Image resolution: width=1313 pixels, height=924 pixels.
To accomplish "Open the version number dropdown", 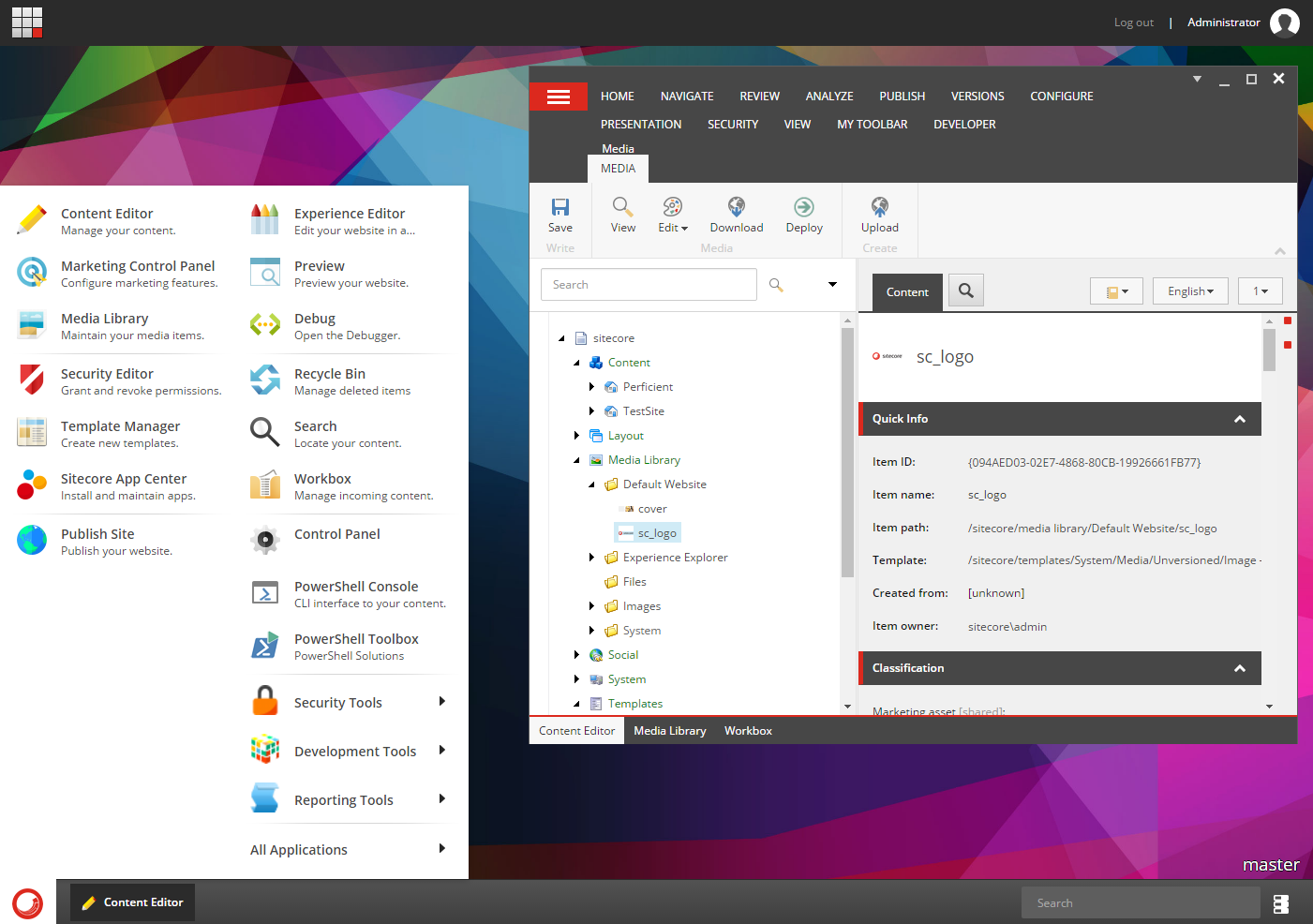I will coord(1261,291).
